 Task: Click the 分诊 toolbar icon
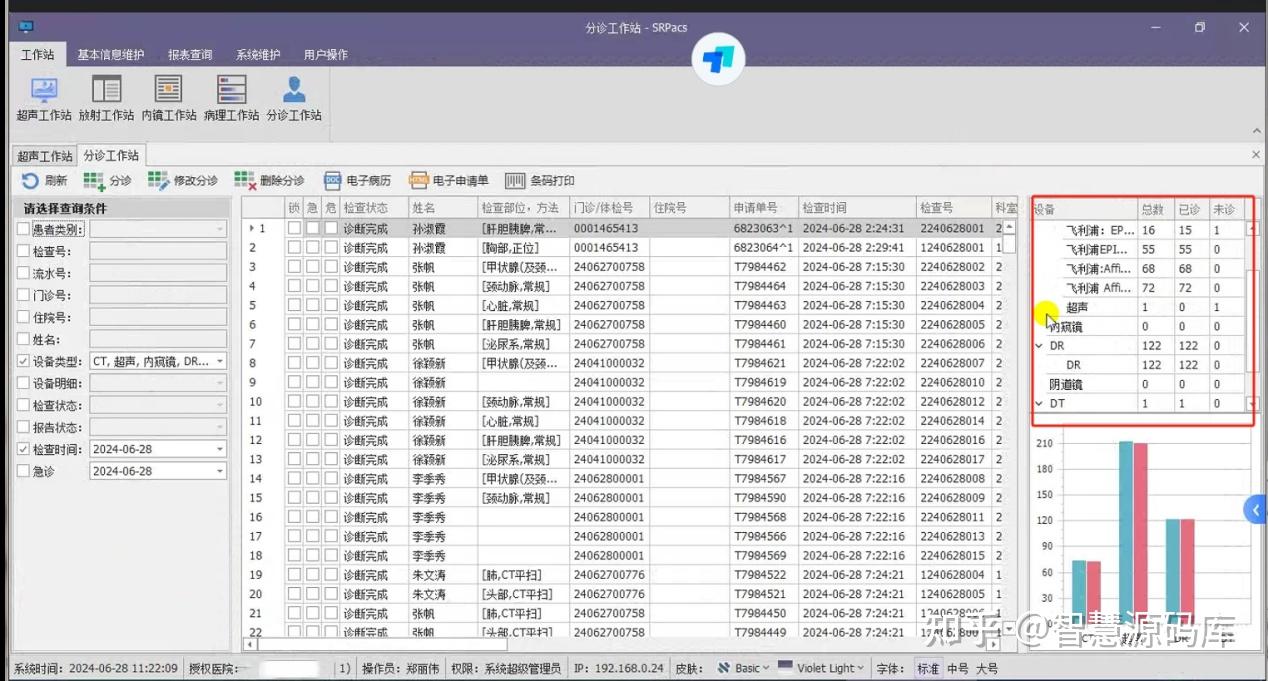94,181
